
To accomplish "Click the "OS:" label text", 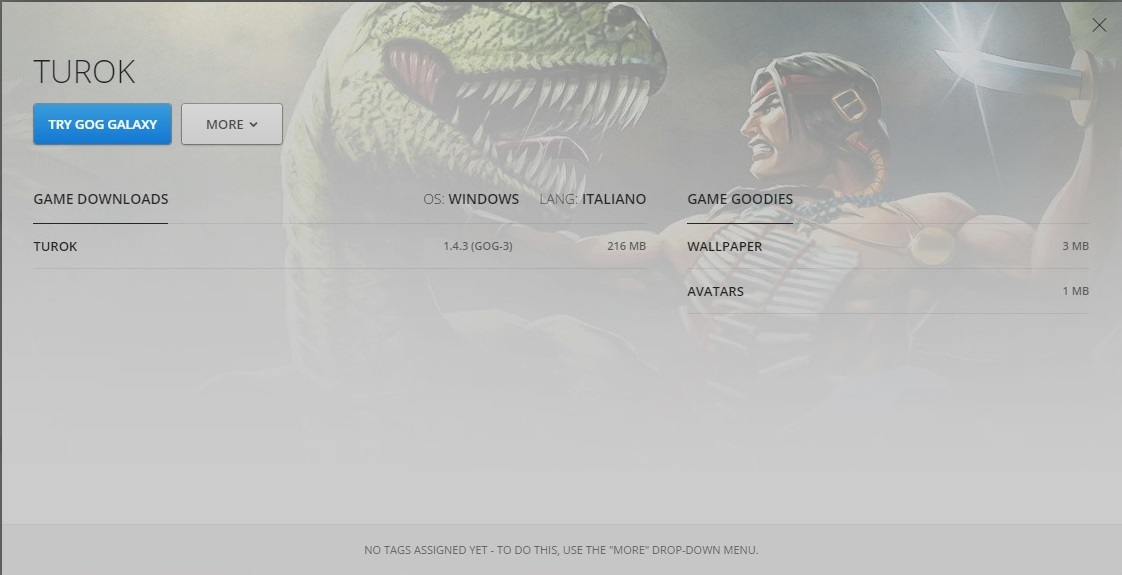I will pos(434,199).
